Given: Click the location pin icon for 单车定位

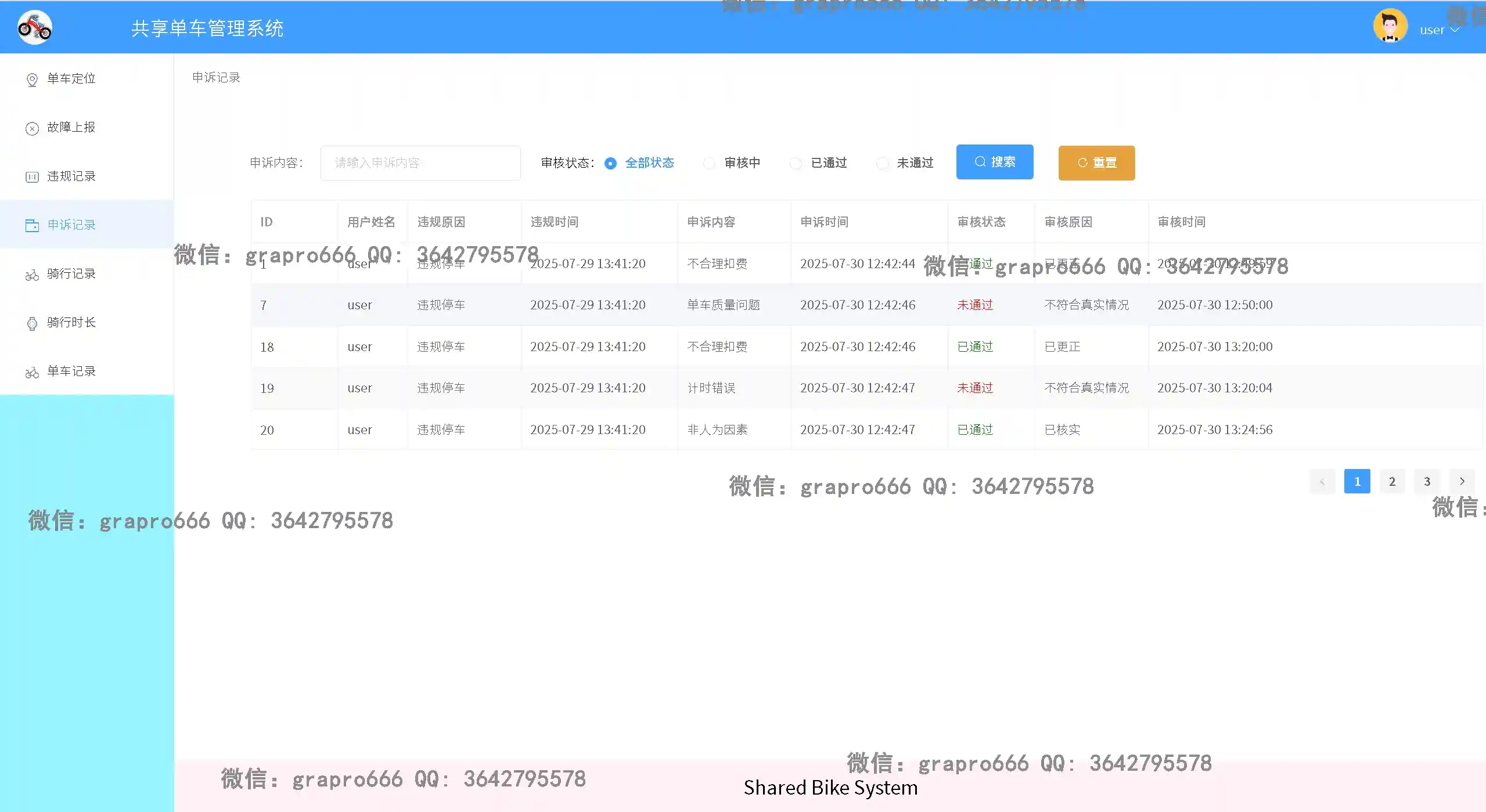Looking at the screenshot, I should pyautogui.click(x=32, y=80).
